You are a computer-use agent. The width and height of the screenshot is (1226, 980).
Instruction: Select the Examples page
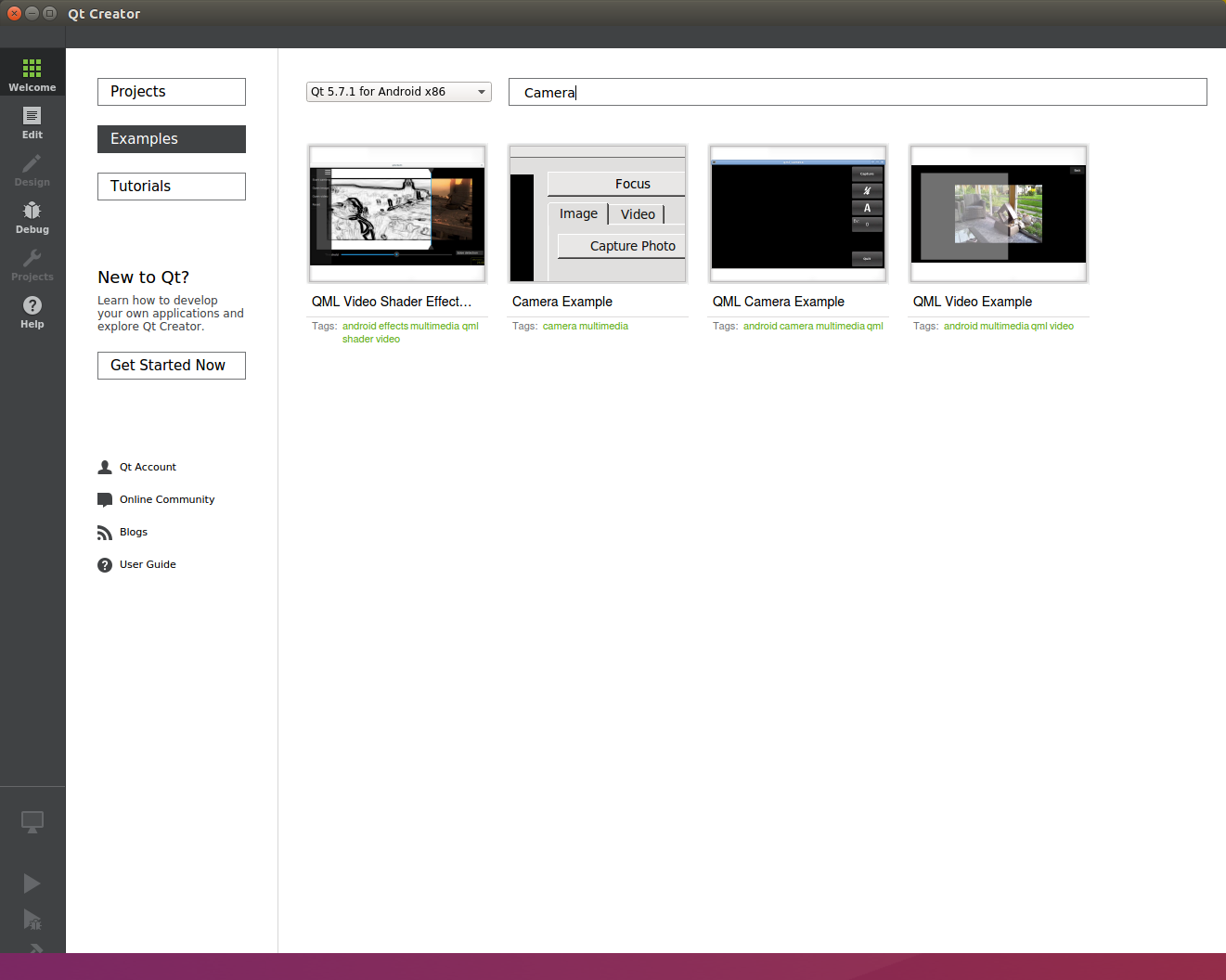172,139
